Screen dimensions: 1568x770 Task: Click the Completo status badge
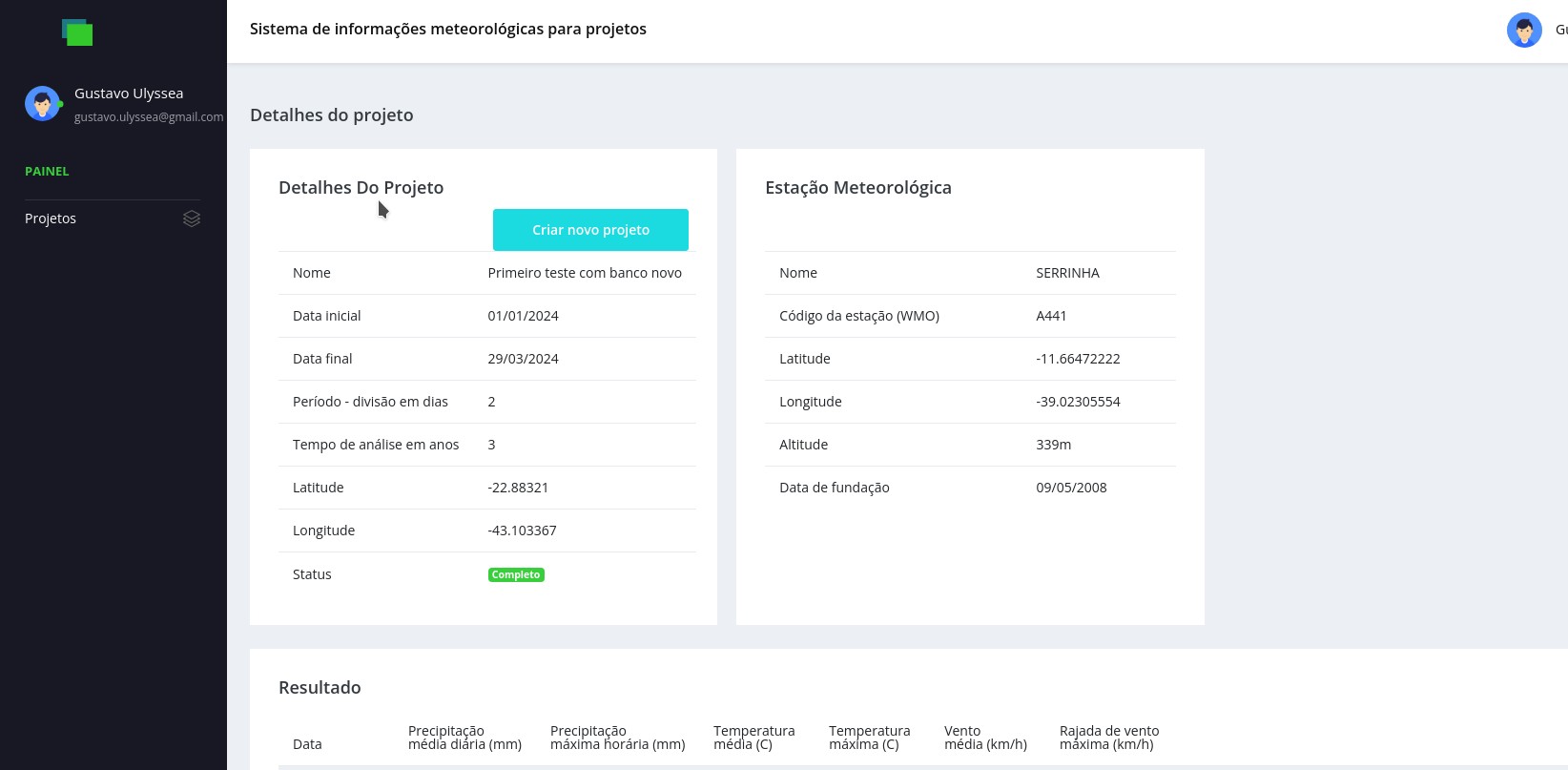516,574
